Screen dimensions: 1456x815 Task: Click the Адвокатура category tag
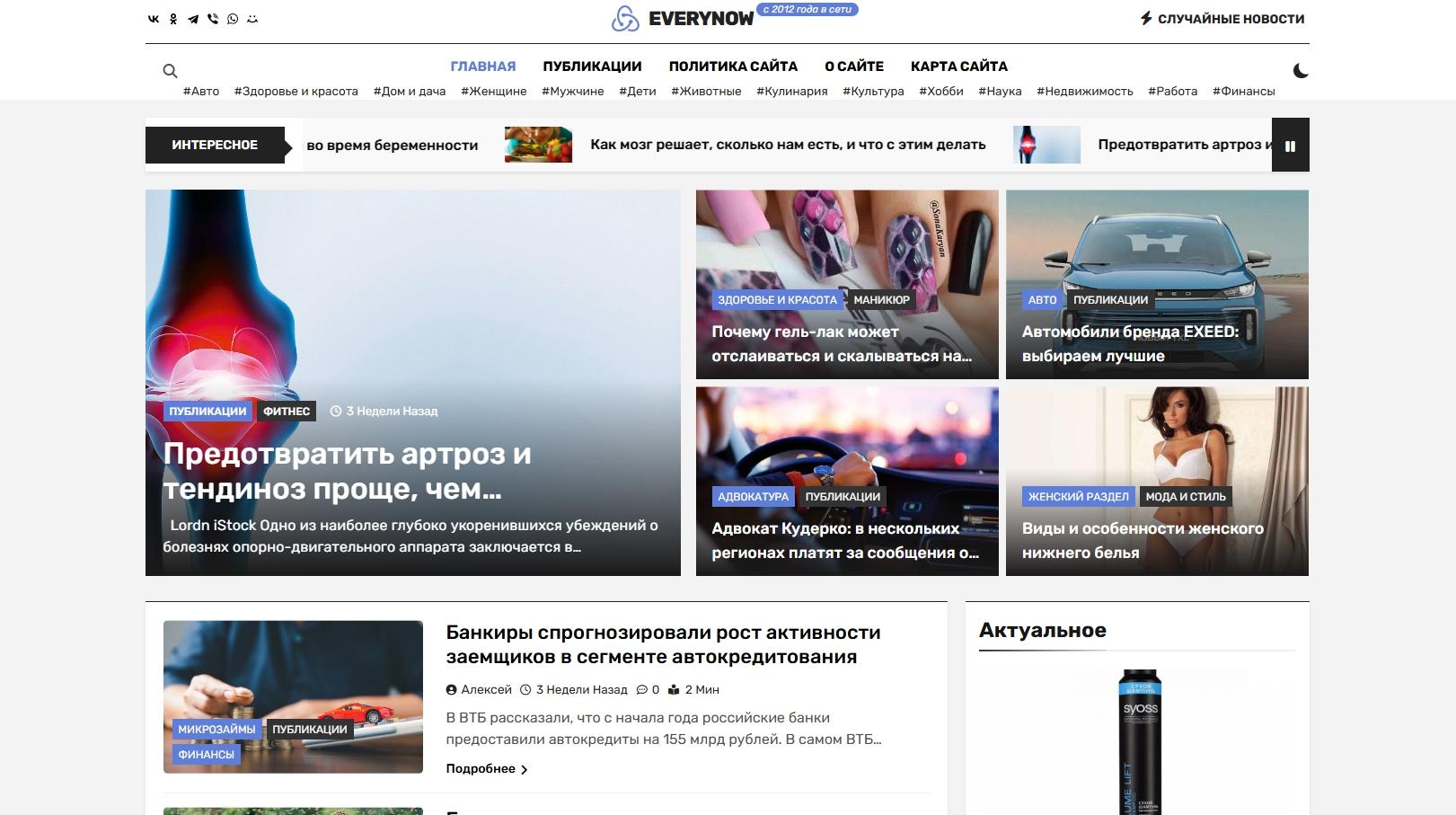pos(753,497)
